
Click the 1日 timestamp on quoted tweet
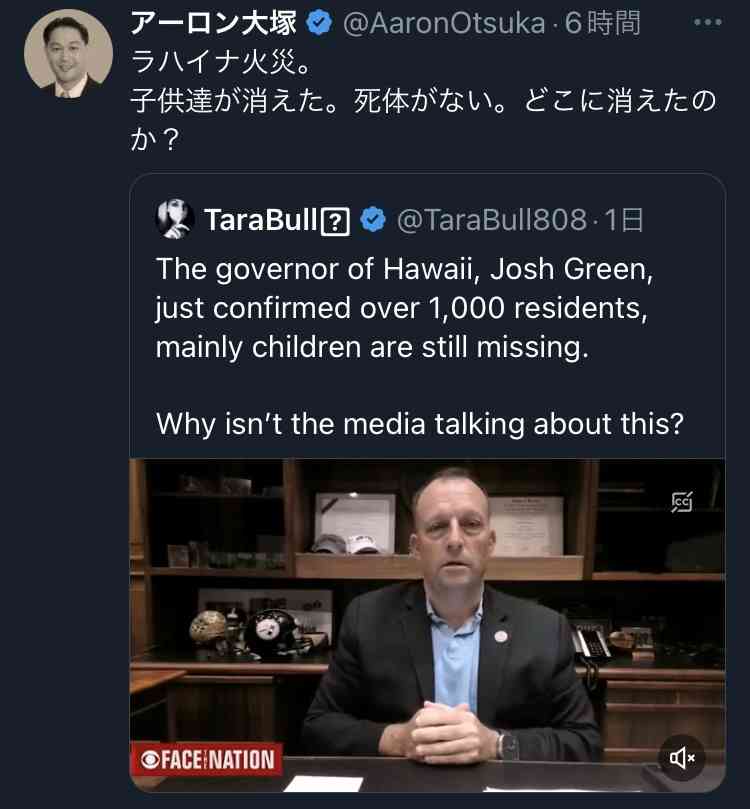[x=624, y=220]
